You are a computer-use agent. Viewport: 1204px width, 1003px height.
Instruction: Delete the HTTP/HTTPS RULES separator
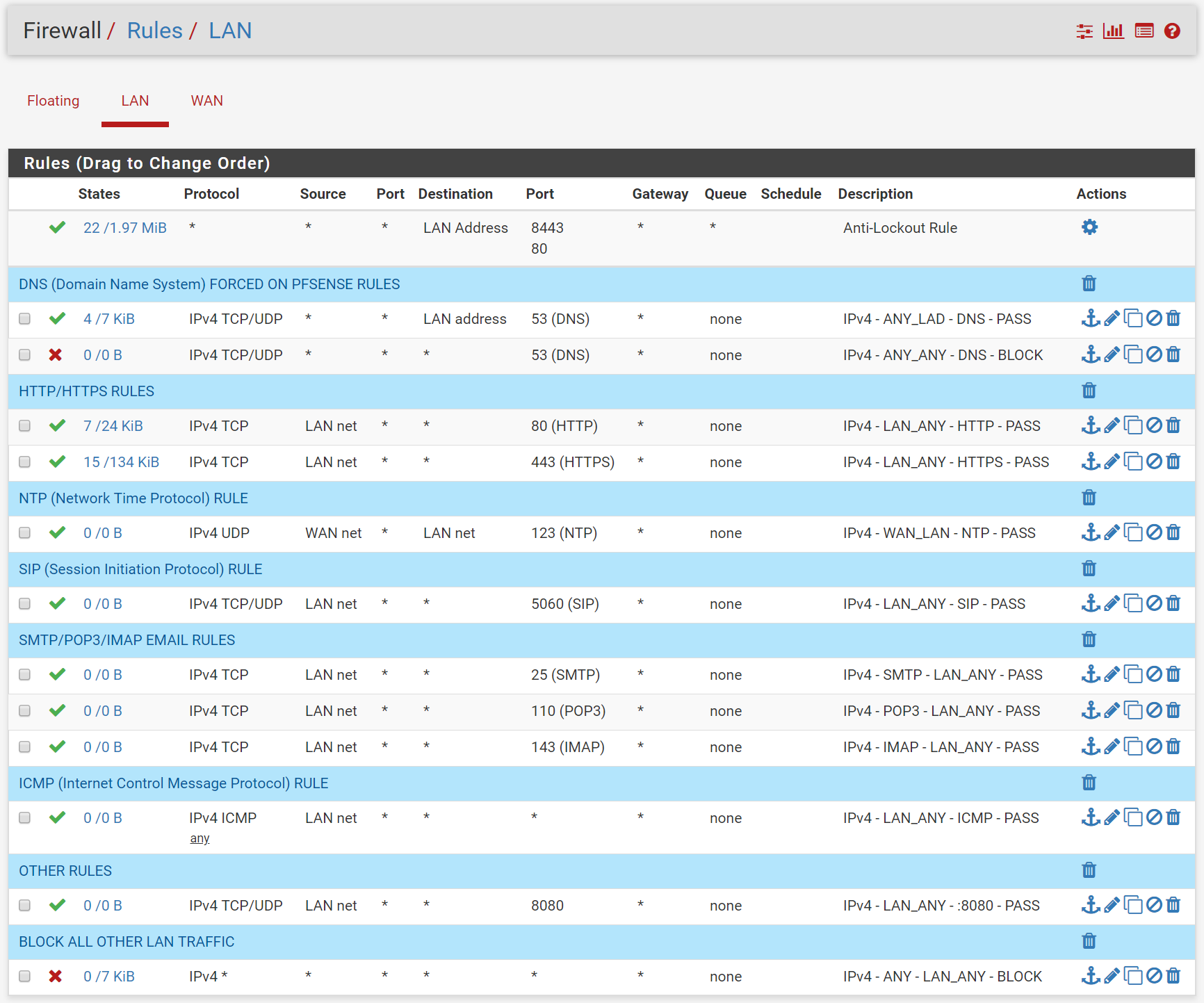pyautogui.click(x=1089, y=391)
